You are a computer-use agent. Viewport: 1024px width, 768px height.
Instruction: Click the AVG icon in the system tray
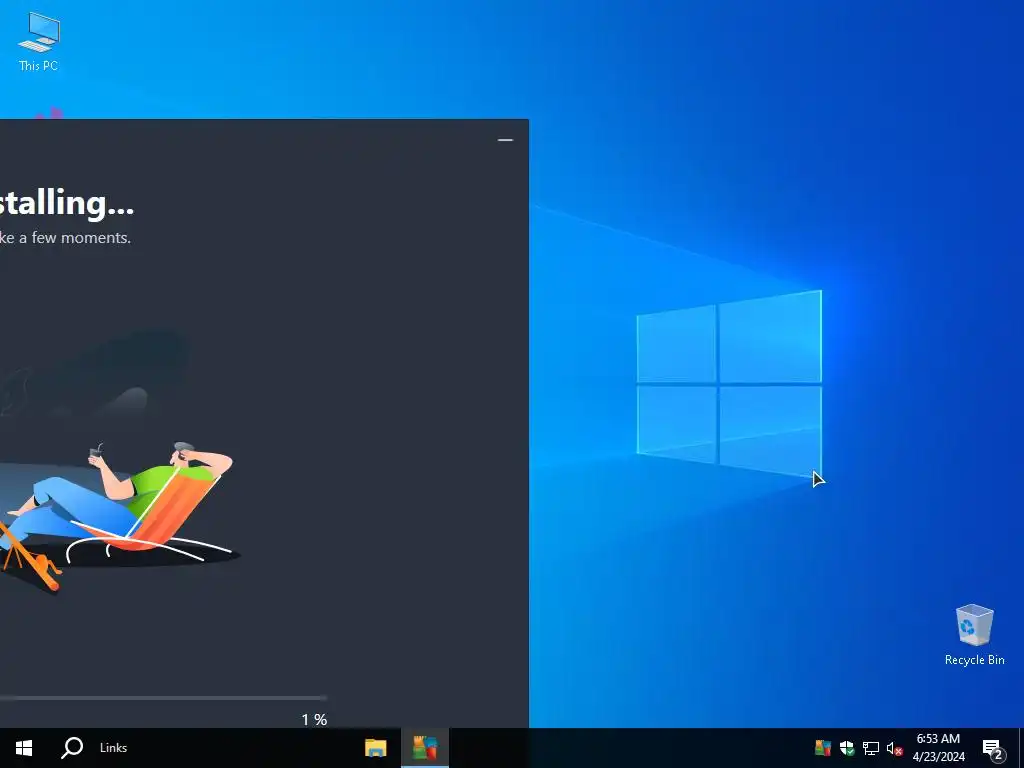[823, 748]
